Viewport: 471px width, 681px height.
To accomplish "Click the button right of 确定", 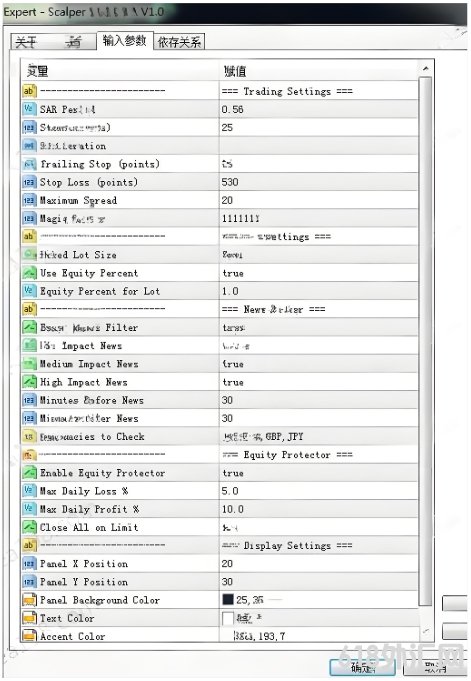I will (435, 668).
